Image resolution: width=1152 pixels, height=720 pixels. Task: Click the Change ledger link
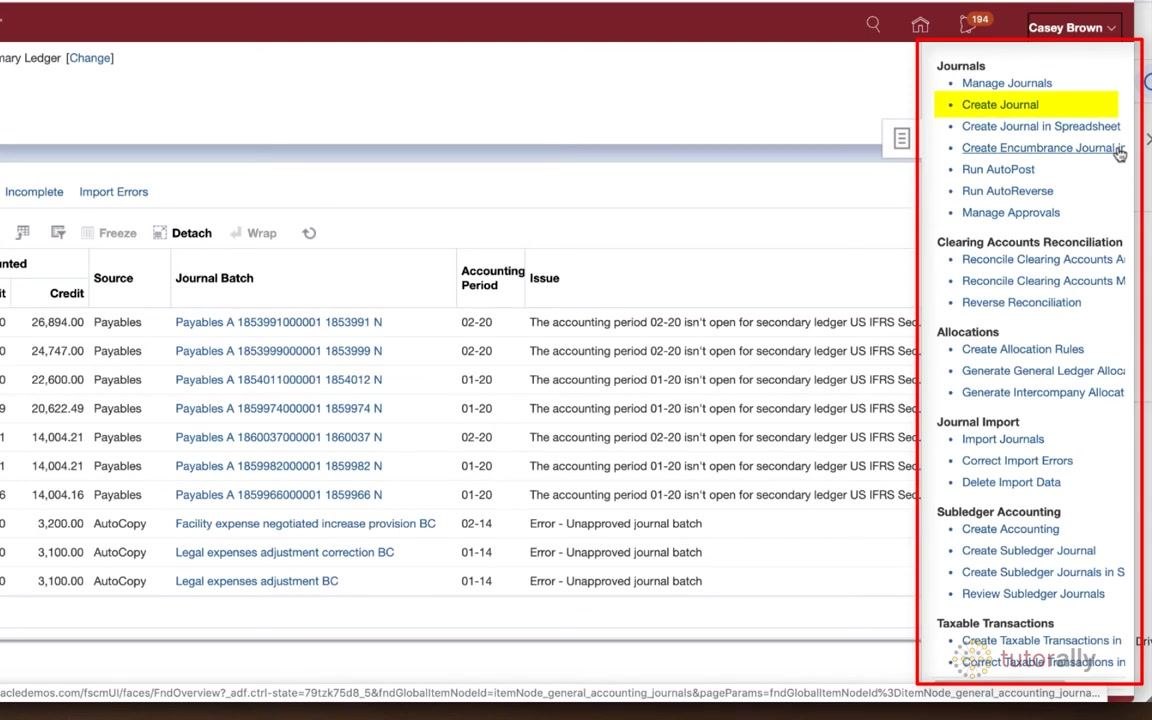pos(90,58)
